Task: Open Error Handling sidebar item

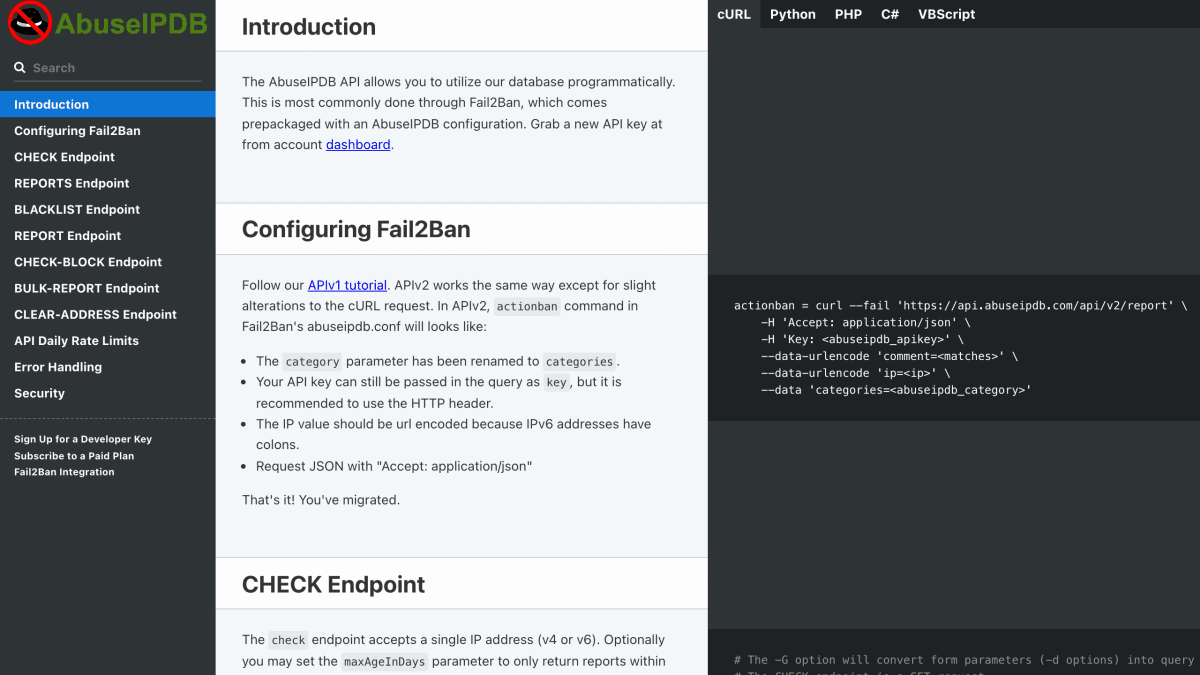Action: tap(107, 367)
